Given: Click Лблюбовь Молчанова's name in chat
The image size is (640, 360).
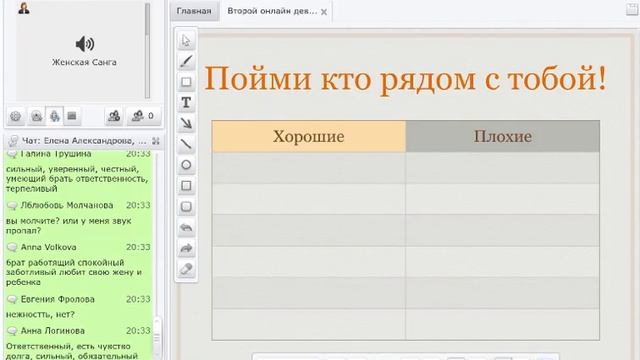Looking at the screenshot, I should [x=67, y=205].
